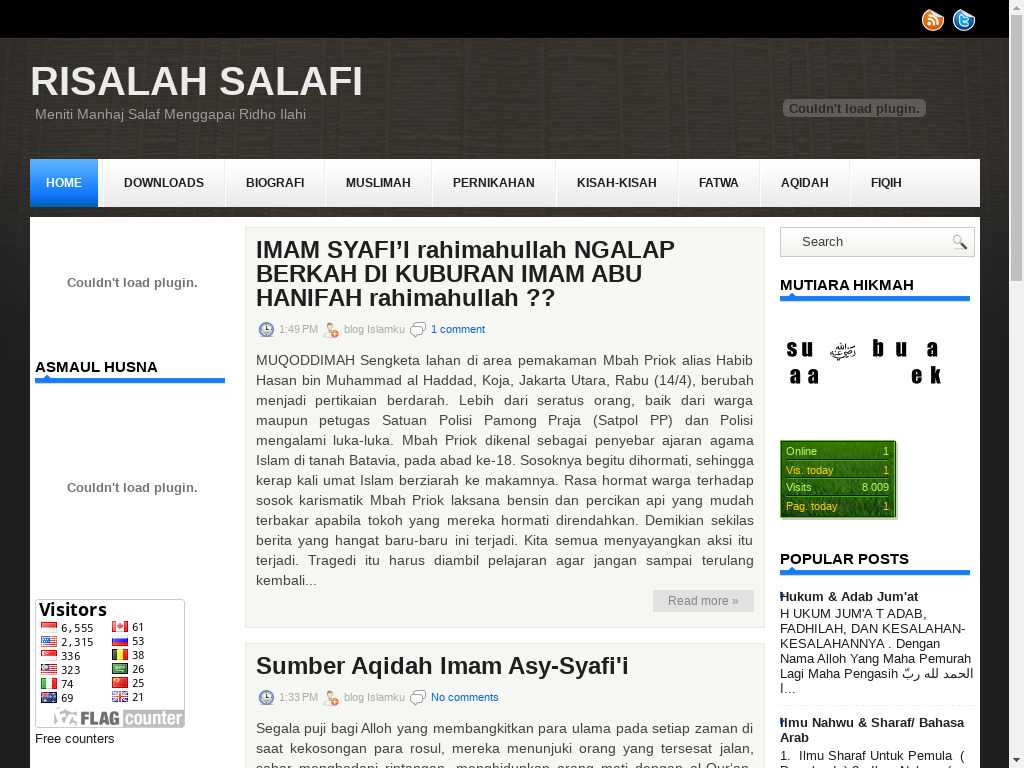
Task: Click clock icon beside 1:33 PM
Action: (266, 698)
